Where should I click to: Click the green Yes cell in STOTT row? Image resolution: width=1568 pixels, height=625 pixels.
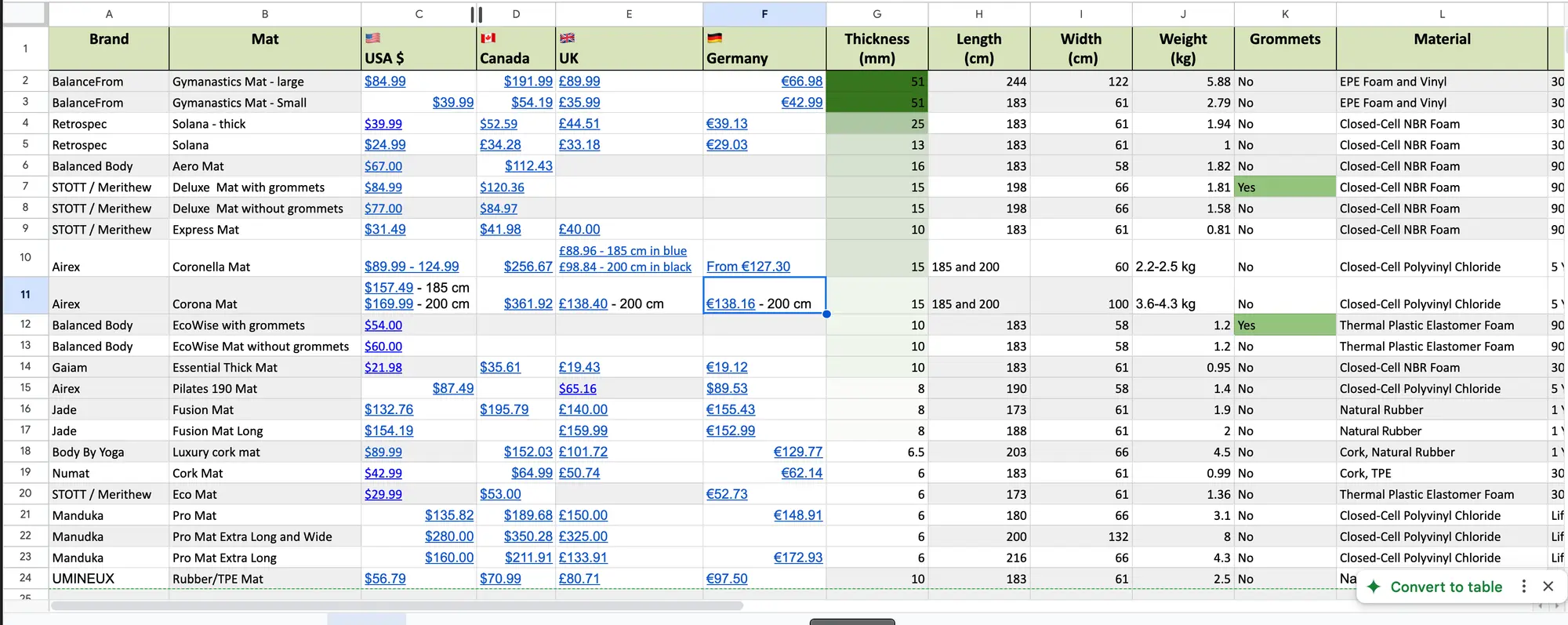point(1285,187)
